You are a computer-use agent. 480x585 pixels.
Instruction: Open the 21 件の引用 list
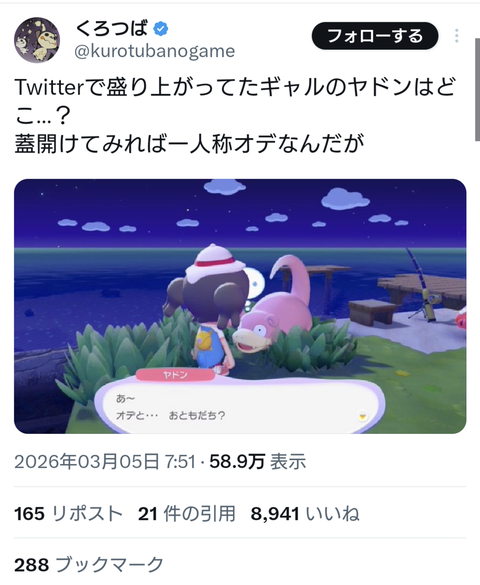[x=186, y=514]
